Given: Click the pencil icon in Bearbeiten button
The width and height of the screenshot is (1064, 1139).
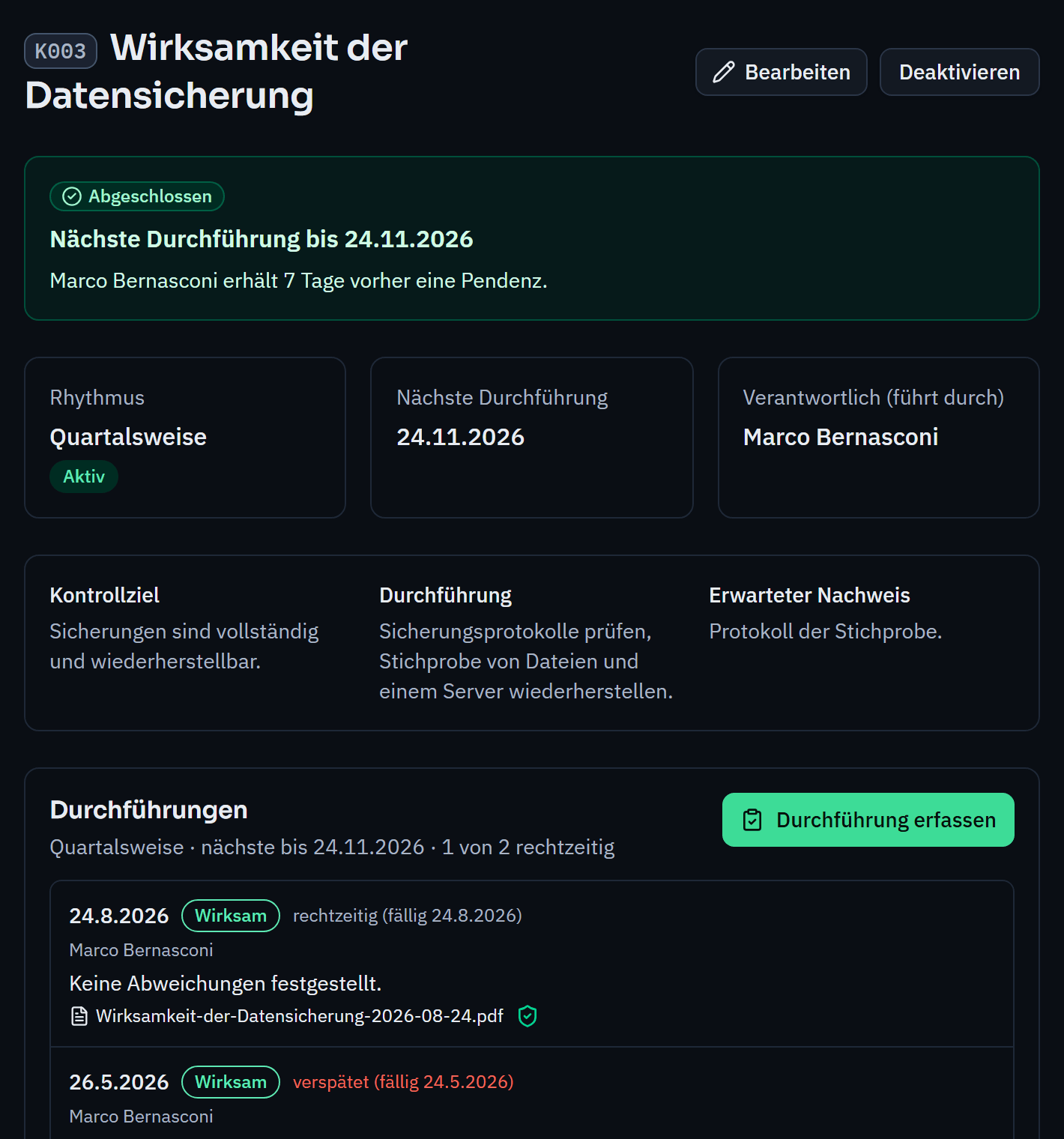Looking at the screenshot, I should click(724, 72).
